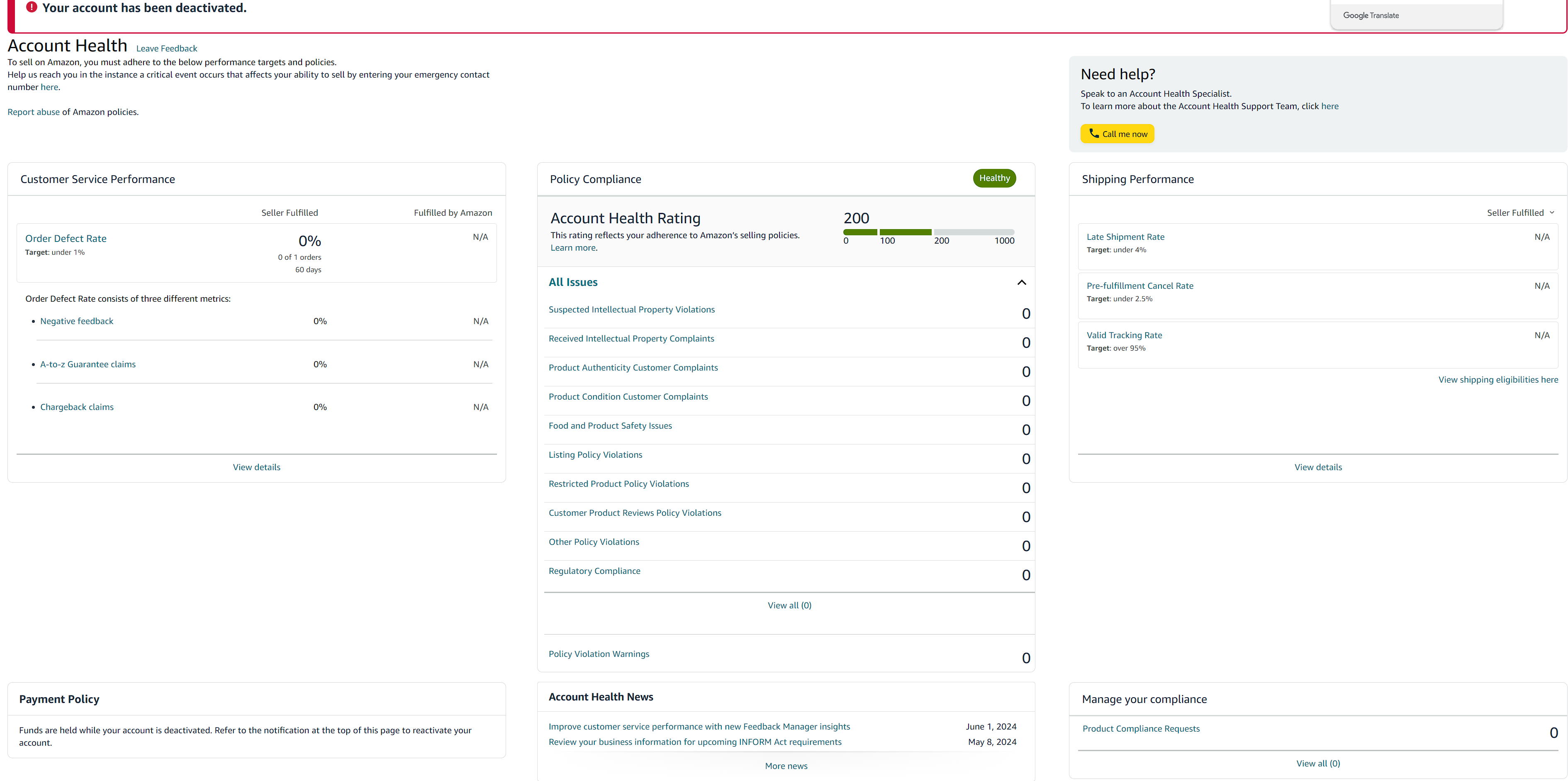Click the 200 rating score value
1568x781 pixels.
pyautogui.click(x=856, y=218)
